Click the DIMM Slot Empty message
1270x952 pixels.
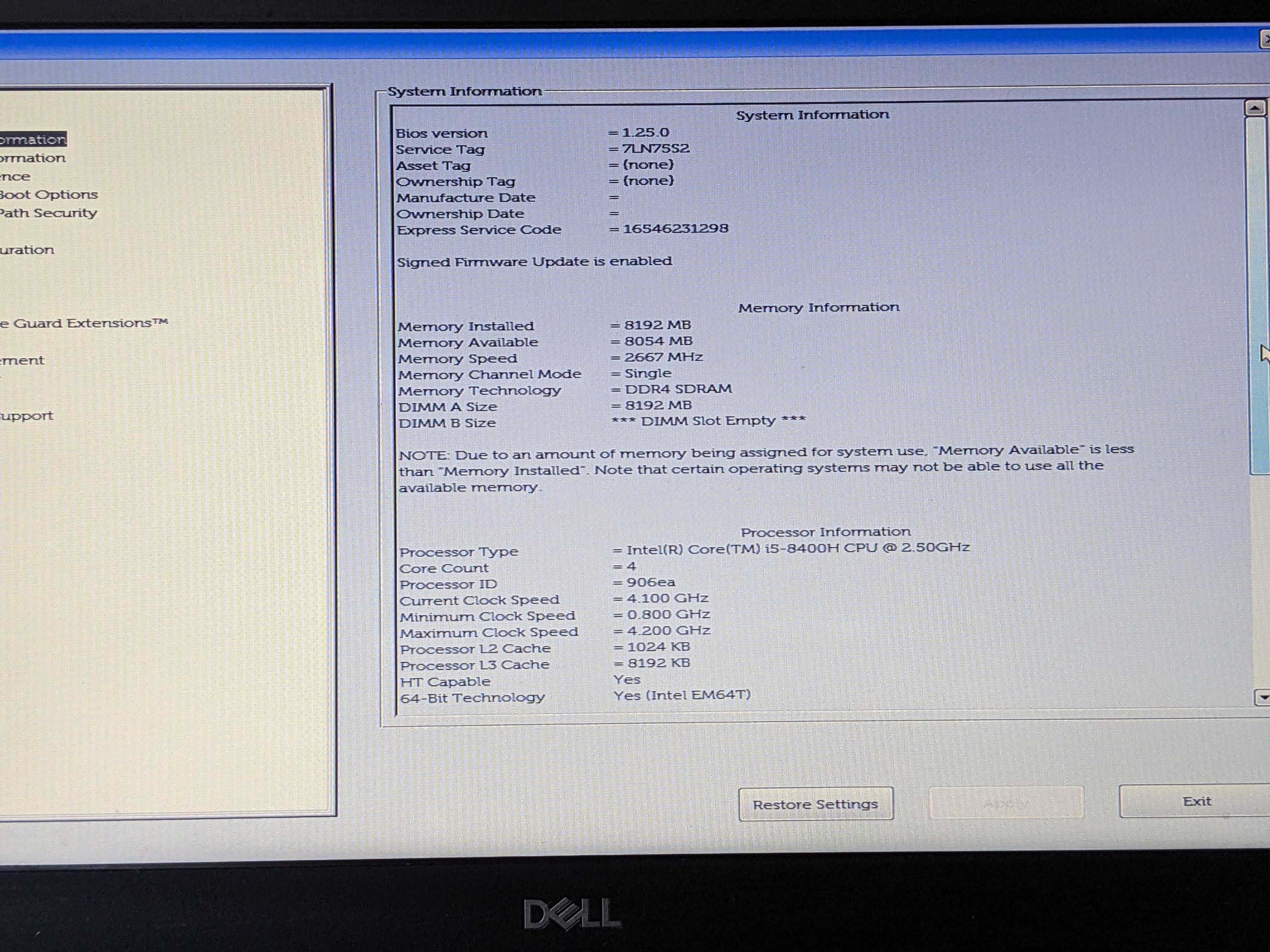point(708,421)
